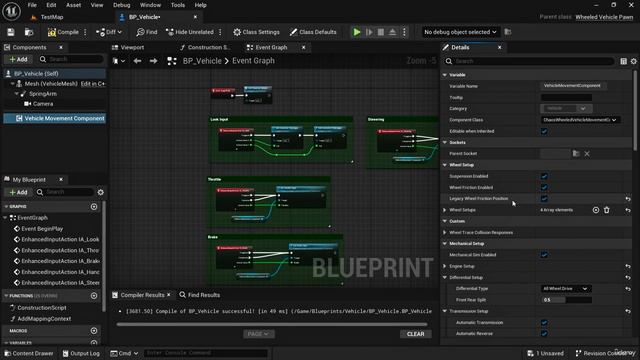Click the graph overview icon near breadcrumb
The width and height of the screenshot is (640, 360).
[x=172, y=61]
